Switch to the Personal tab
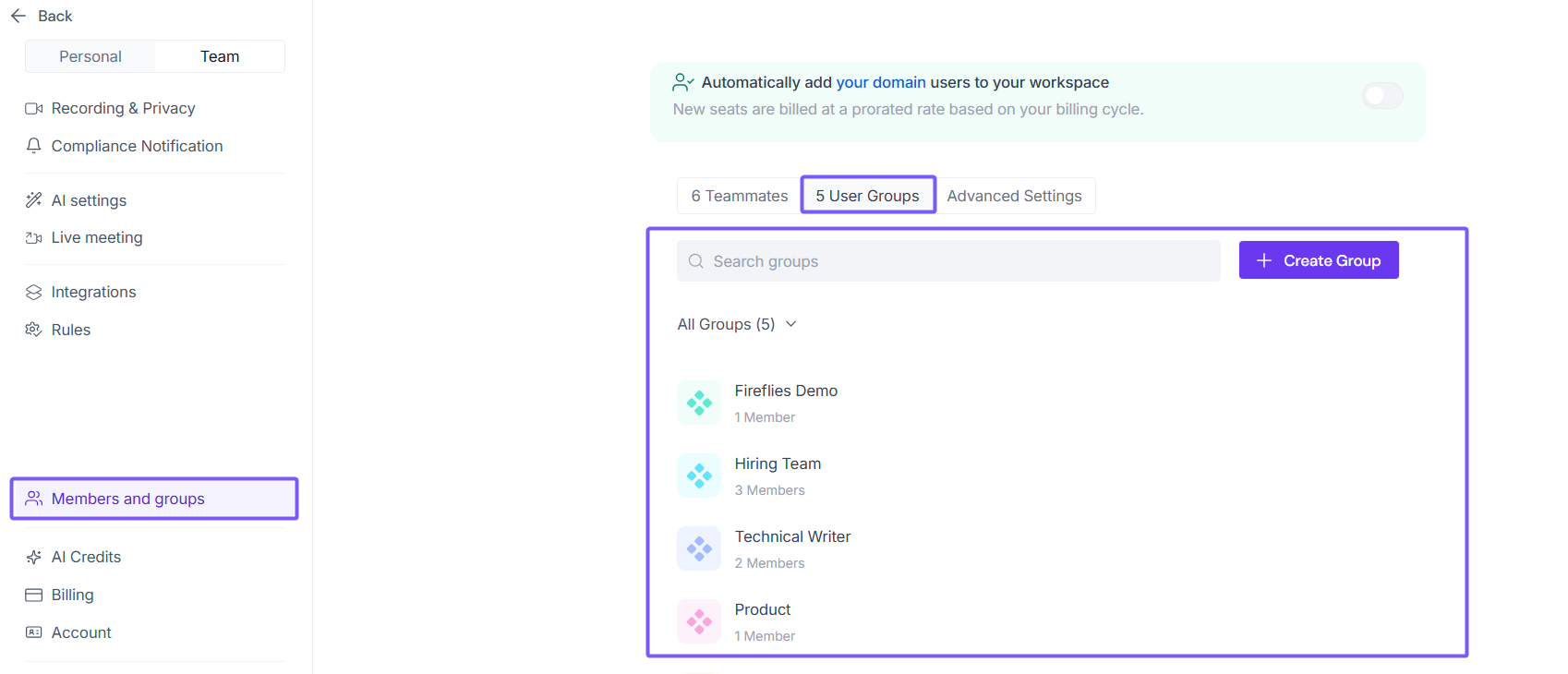This screenshot has height=674, width=1568. [x=90, y=56]
